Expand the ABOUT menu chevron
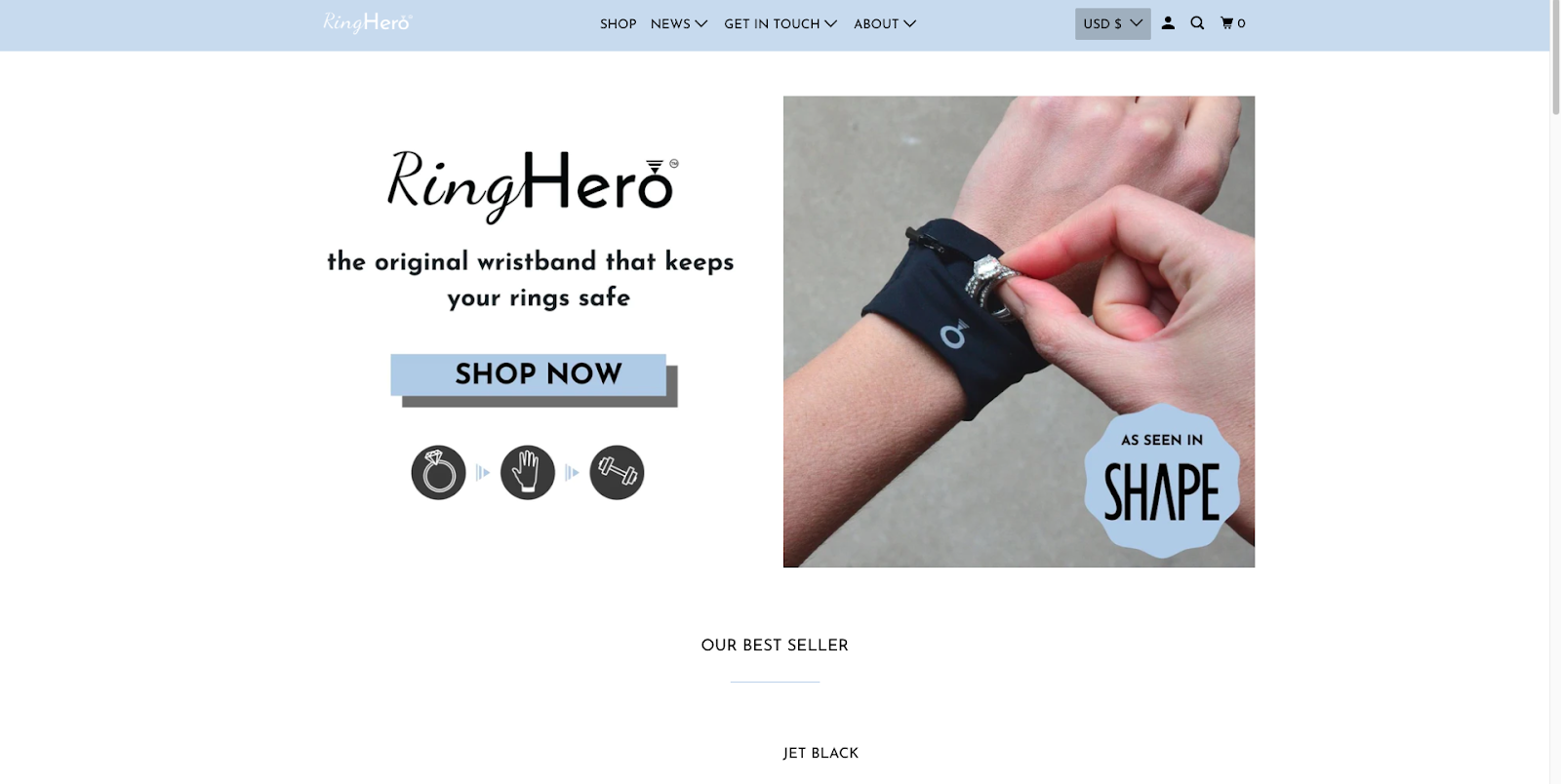 tap(909, 23)
